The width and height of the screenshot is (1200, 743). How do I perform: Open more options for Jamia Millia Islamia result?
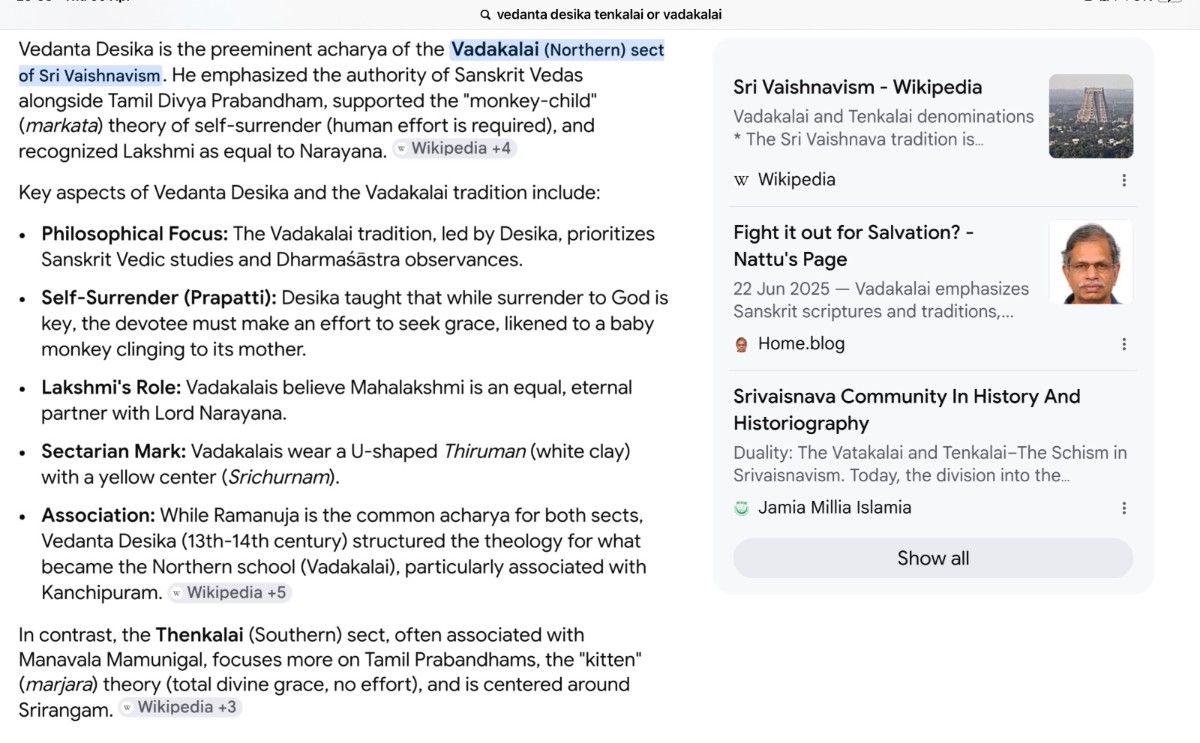pyautogui.click(x=1124, y=508)
